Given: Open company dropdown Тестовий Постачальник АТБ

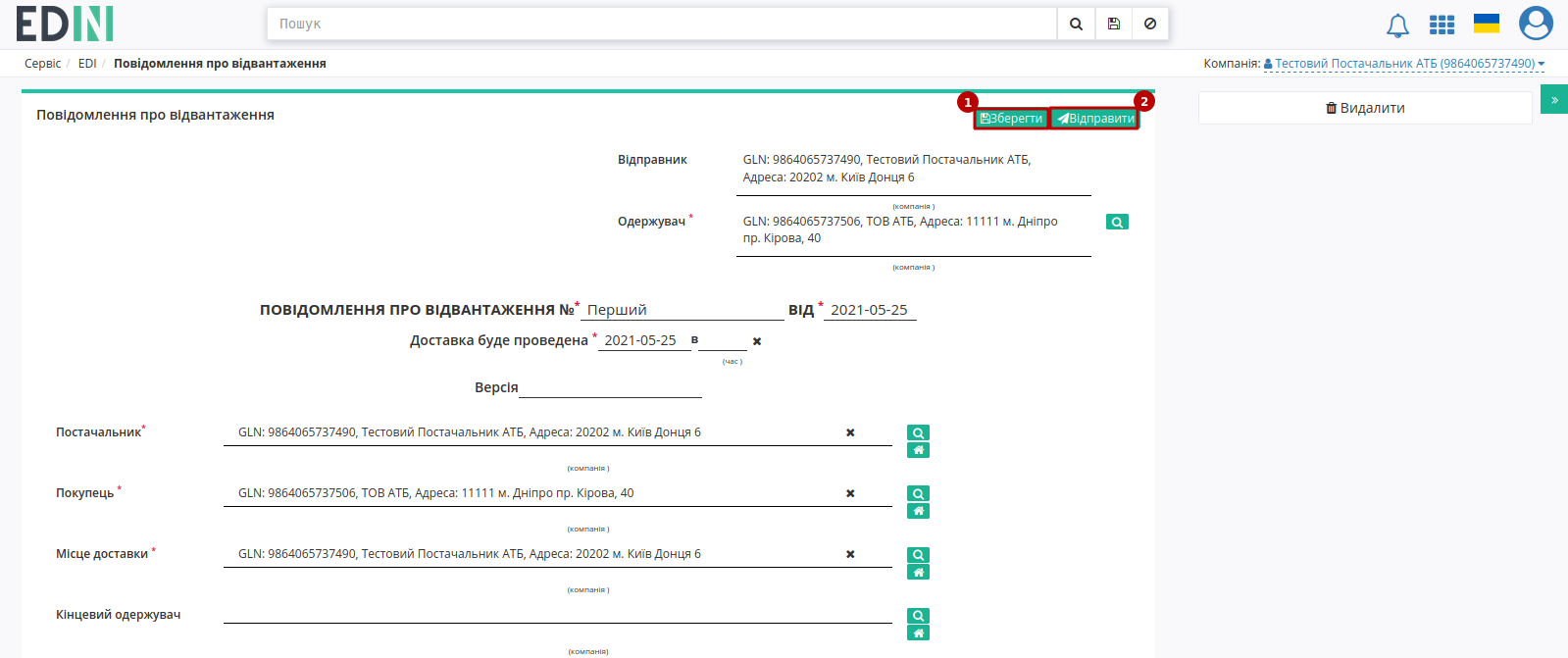Looking at the screenshot, I should [x=1404, y=64].
